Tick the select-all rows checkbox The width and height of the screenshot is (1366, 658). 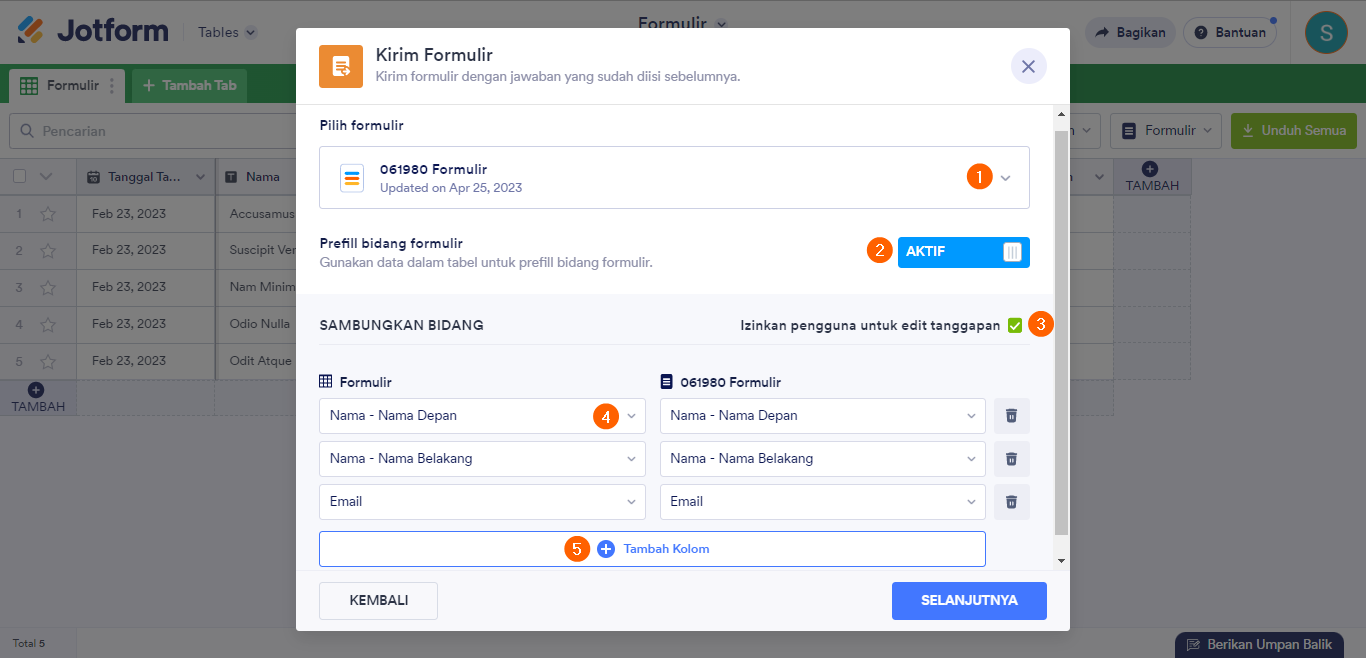pos(20,177)
